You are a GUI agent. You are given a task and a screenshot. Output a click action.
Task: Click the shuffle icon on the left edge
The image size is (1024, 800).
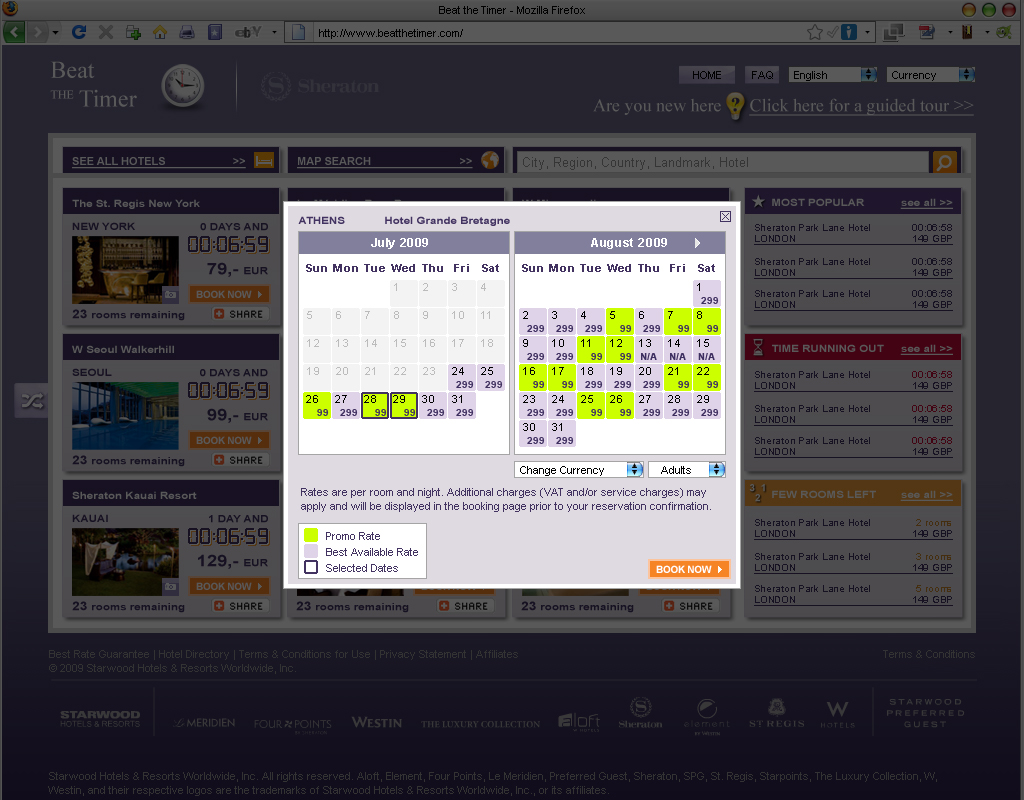32,400
